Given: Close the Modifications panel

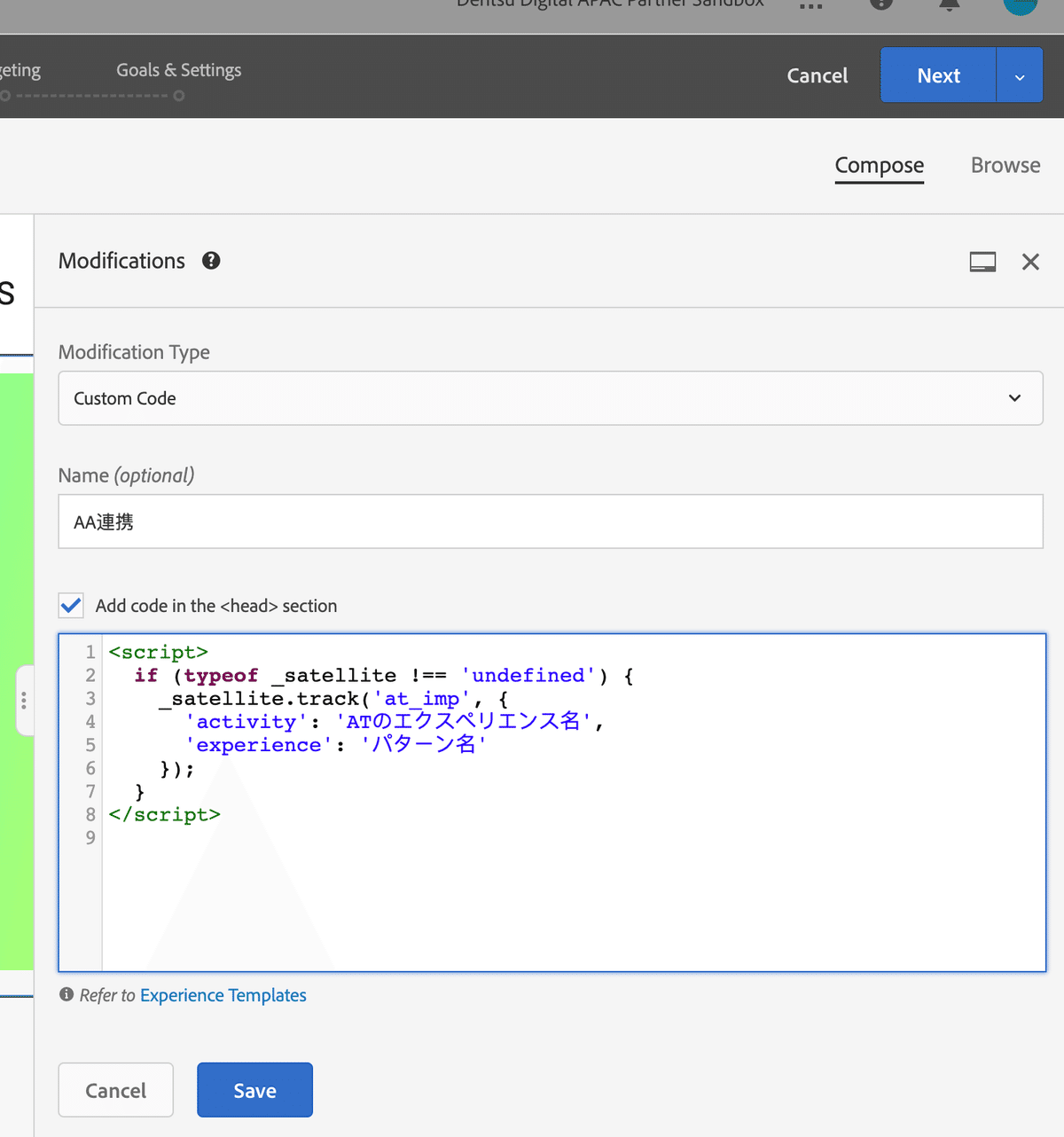Looking at the screenshot, I should [1030, 262].
